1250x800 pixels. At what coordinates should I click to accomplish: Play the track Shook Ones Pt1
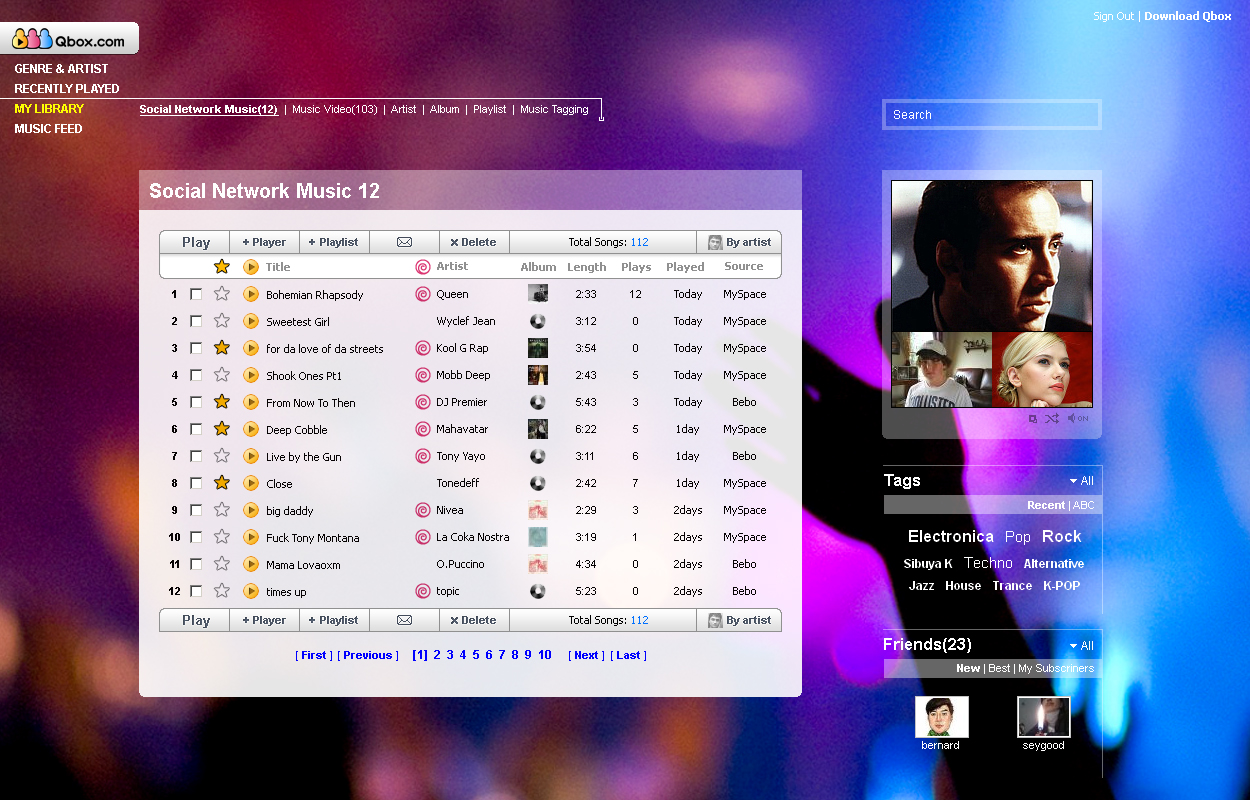pyautogui.click(x=251, y=375)
